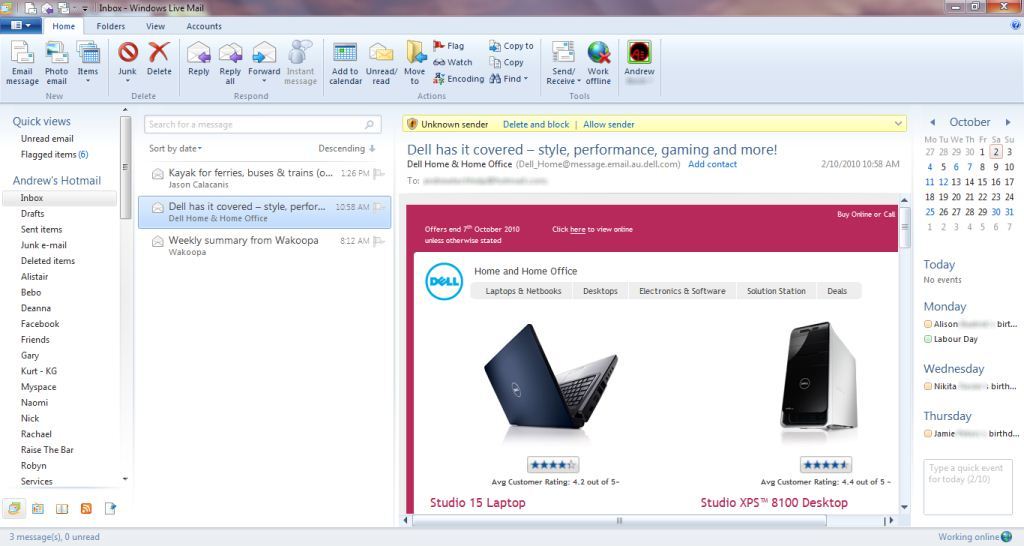
Task: Click the message vertical scrollbar
Action: point(904,227)
